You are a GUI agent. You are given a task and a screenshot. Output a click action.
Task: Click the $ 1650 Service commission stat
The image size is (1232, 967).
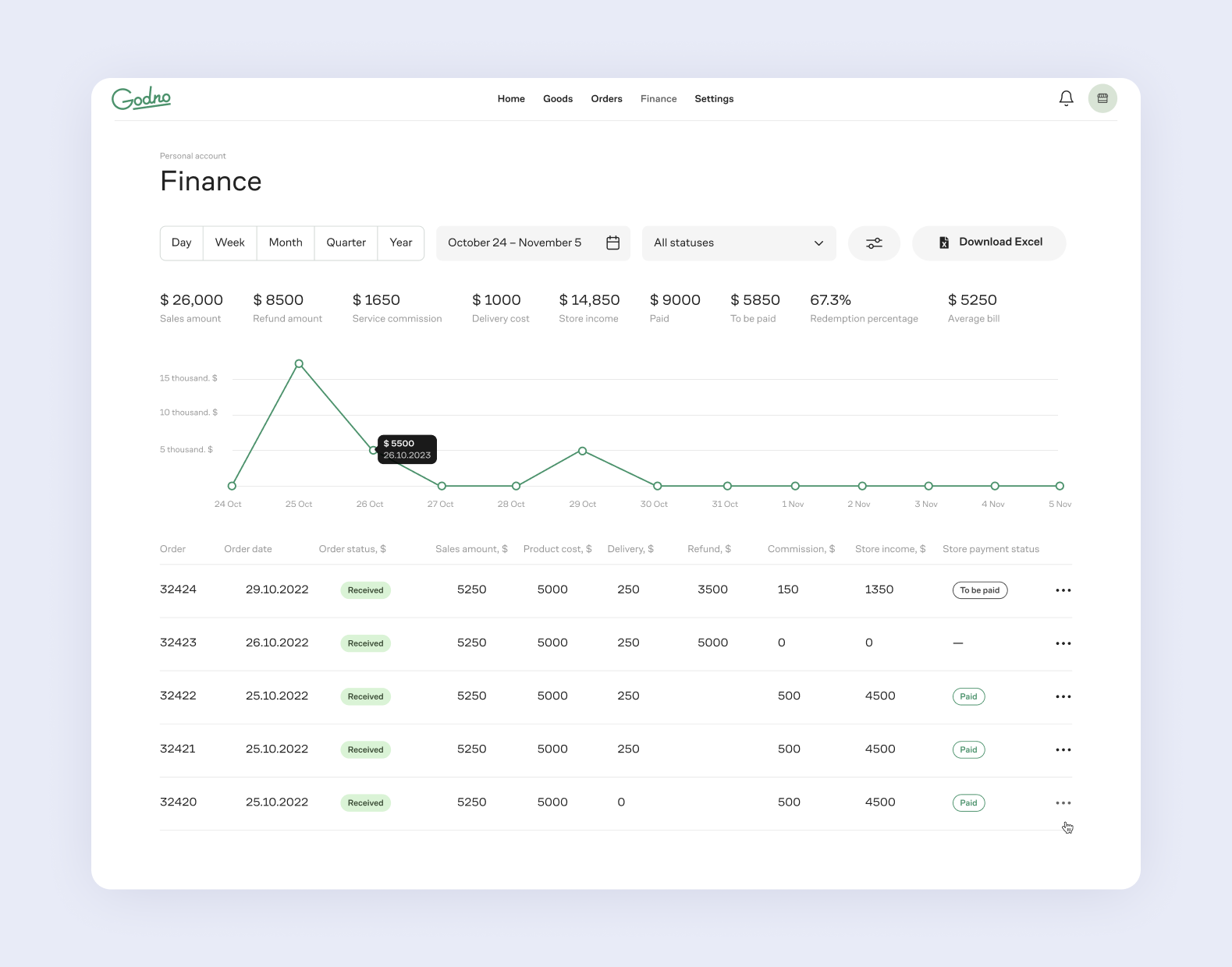pos(397,308)
